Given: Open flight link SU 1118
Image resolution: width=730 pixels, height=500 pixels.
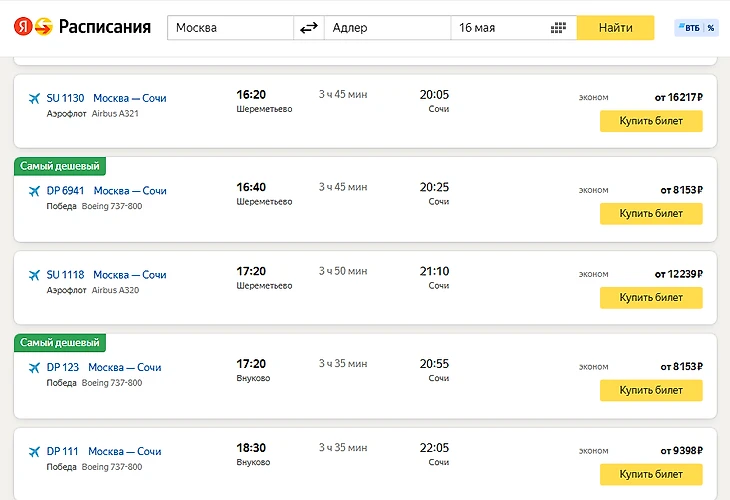Looking at the screenshot, I should pos(65,274).
